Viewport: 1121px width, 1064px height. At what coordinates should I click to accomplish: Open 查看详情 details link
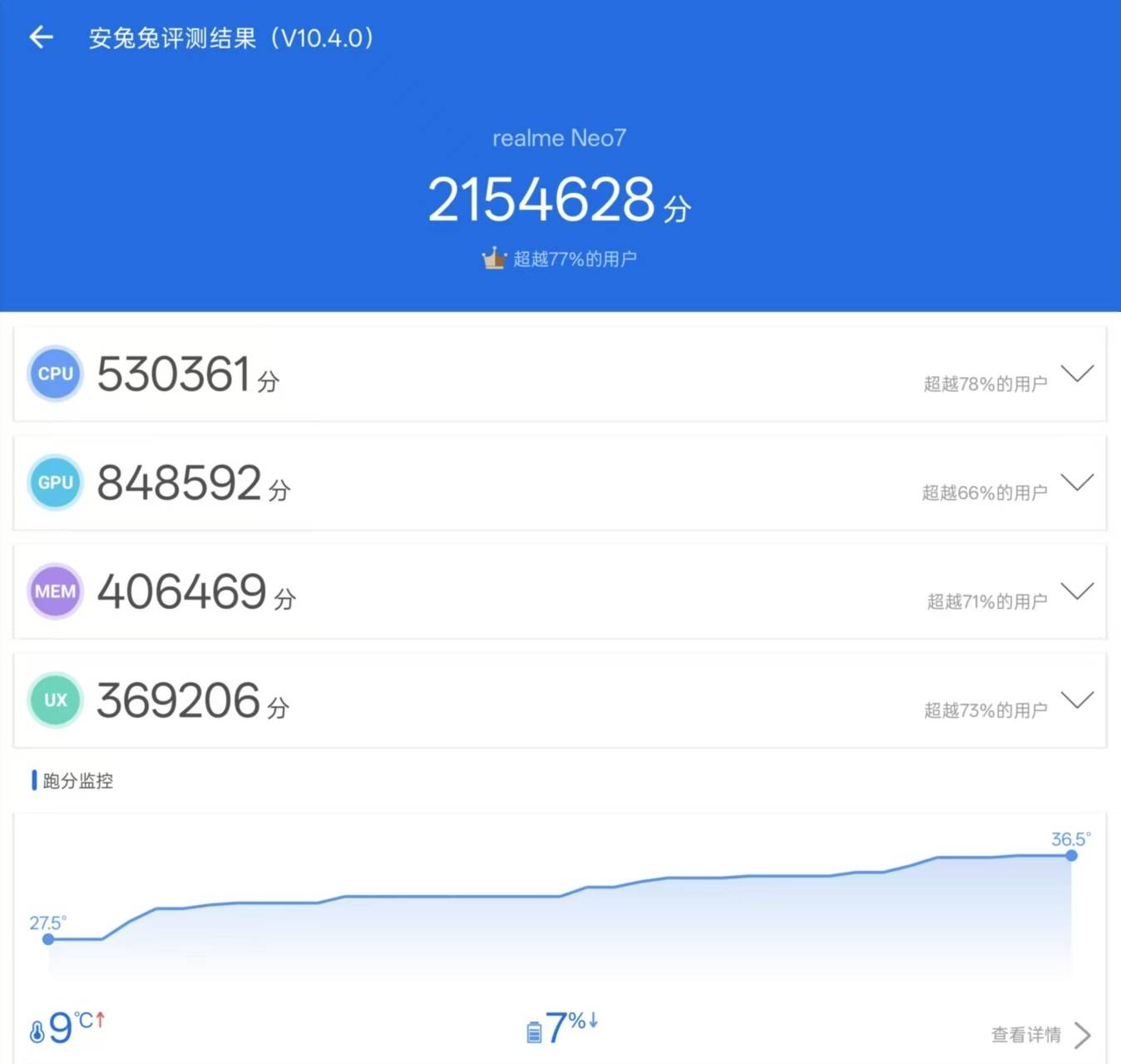1026,1035
